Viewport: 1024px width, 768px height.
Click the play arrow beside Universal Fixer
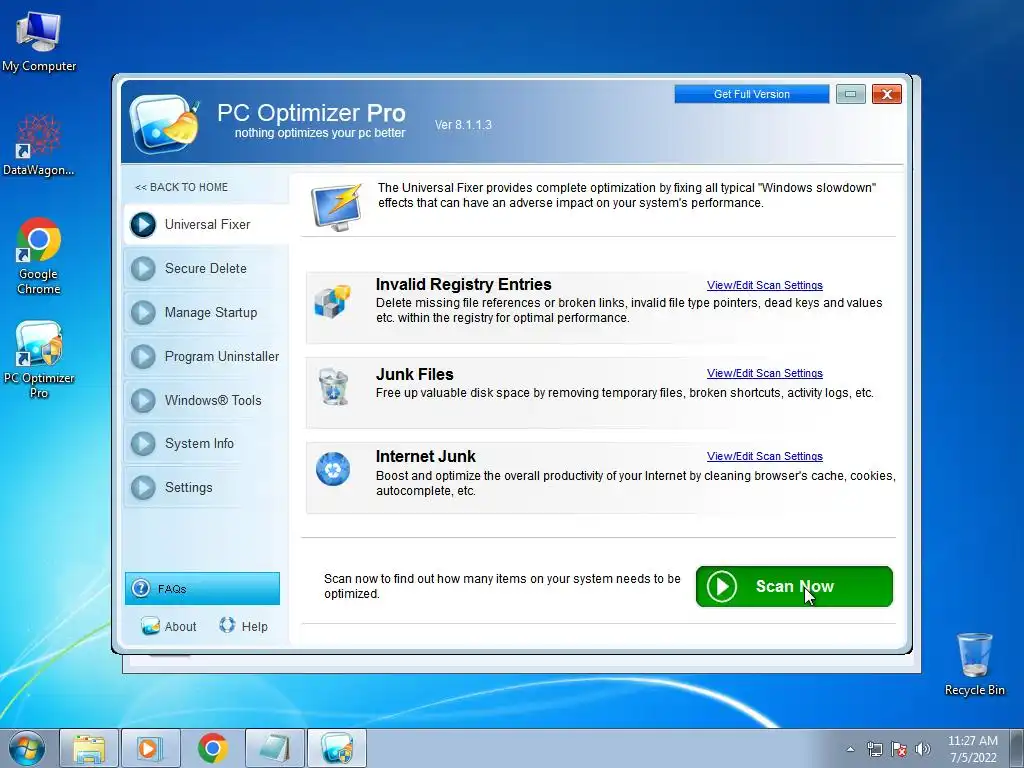143,225
